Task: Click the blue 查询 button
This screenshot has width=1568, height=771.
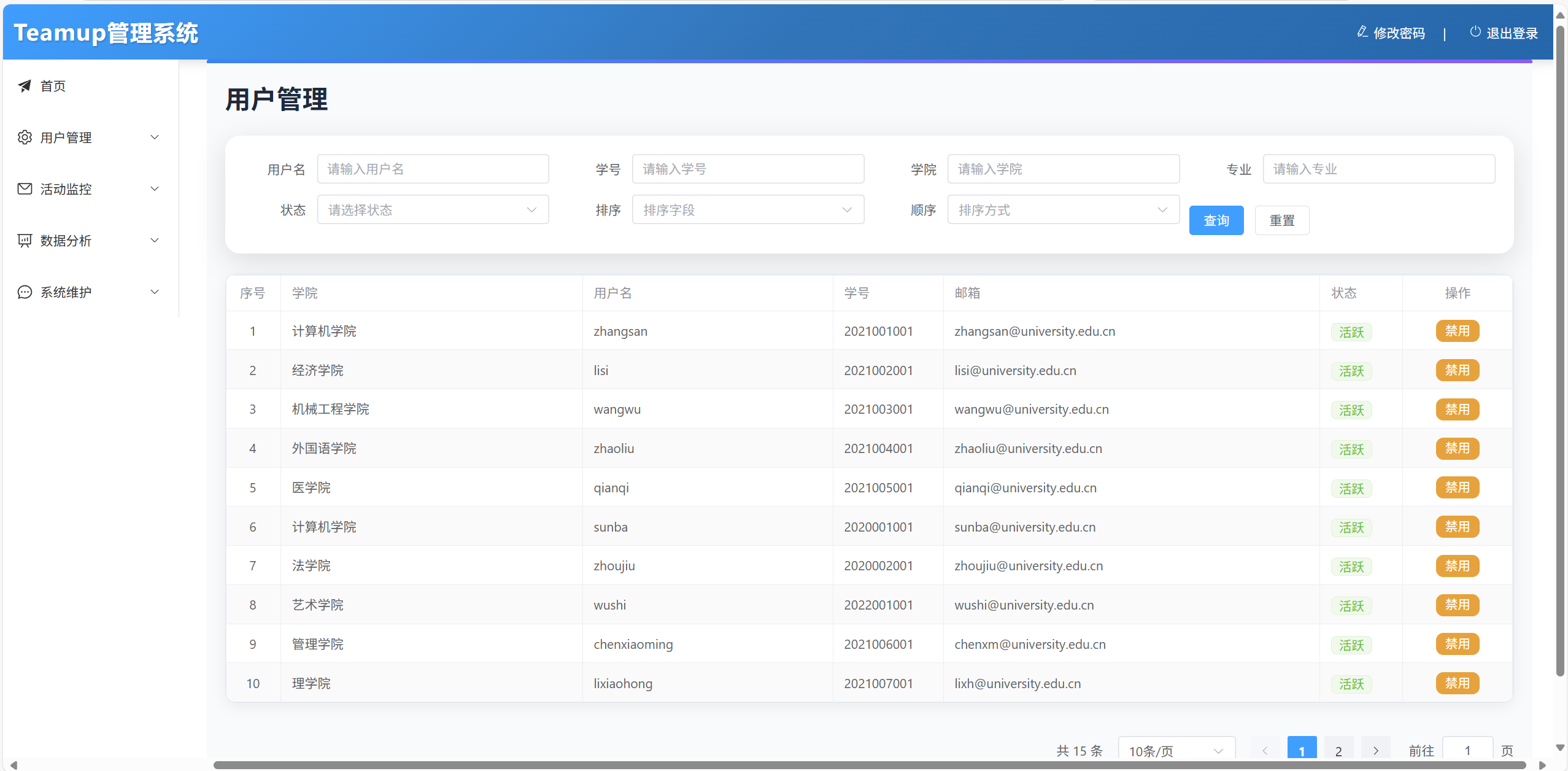Action: (x=1216, y=220)
